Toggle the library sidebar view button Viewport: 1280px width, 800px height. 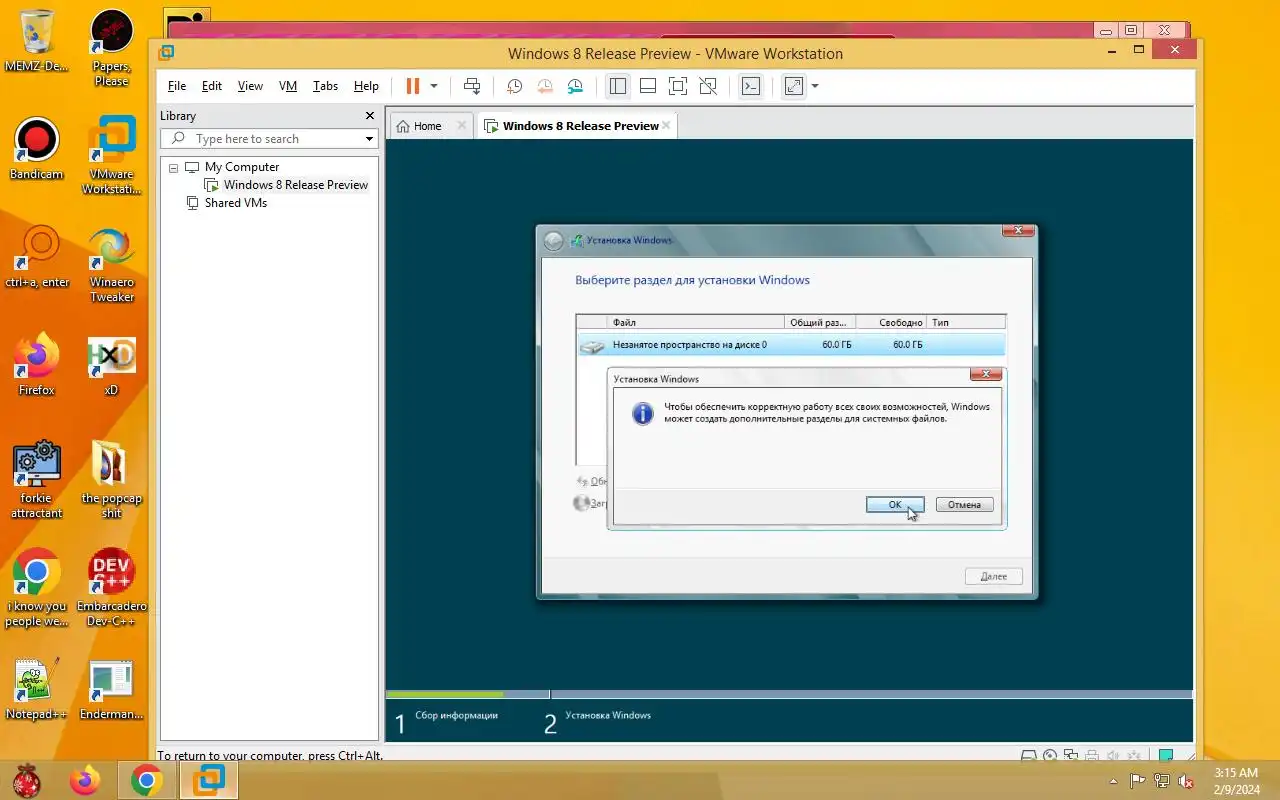[x=618, y=86]
